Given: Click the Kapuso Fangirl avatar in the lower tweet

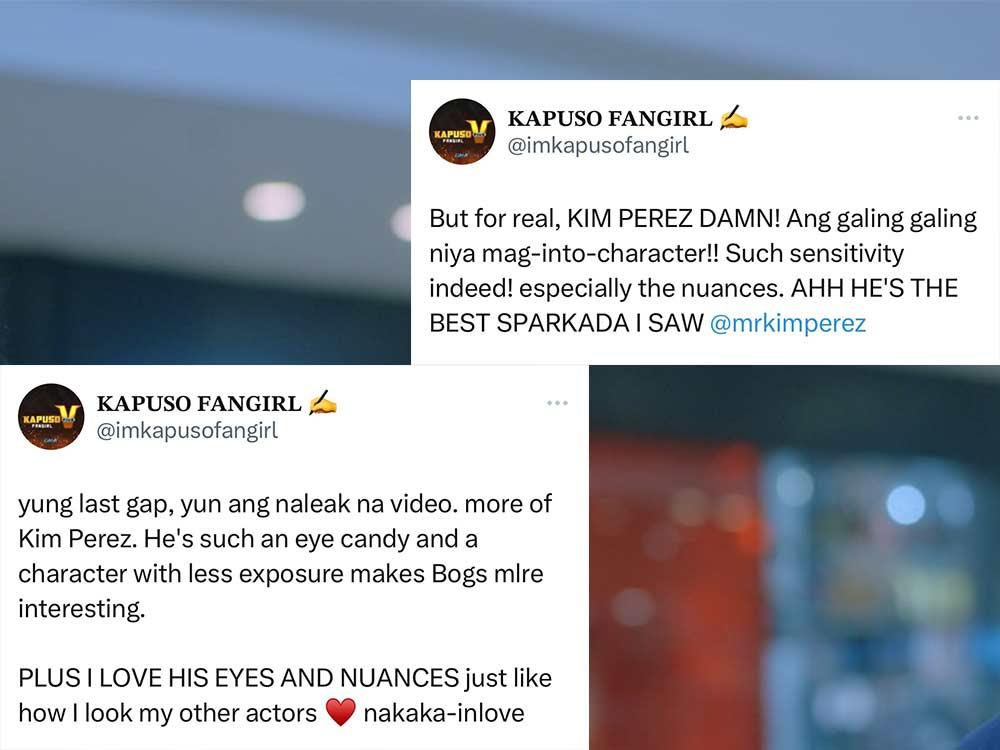Looking at the screenshot, I should pos(51,416).
